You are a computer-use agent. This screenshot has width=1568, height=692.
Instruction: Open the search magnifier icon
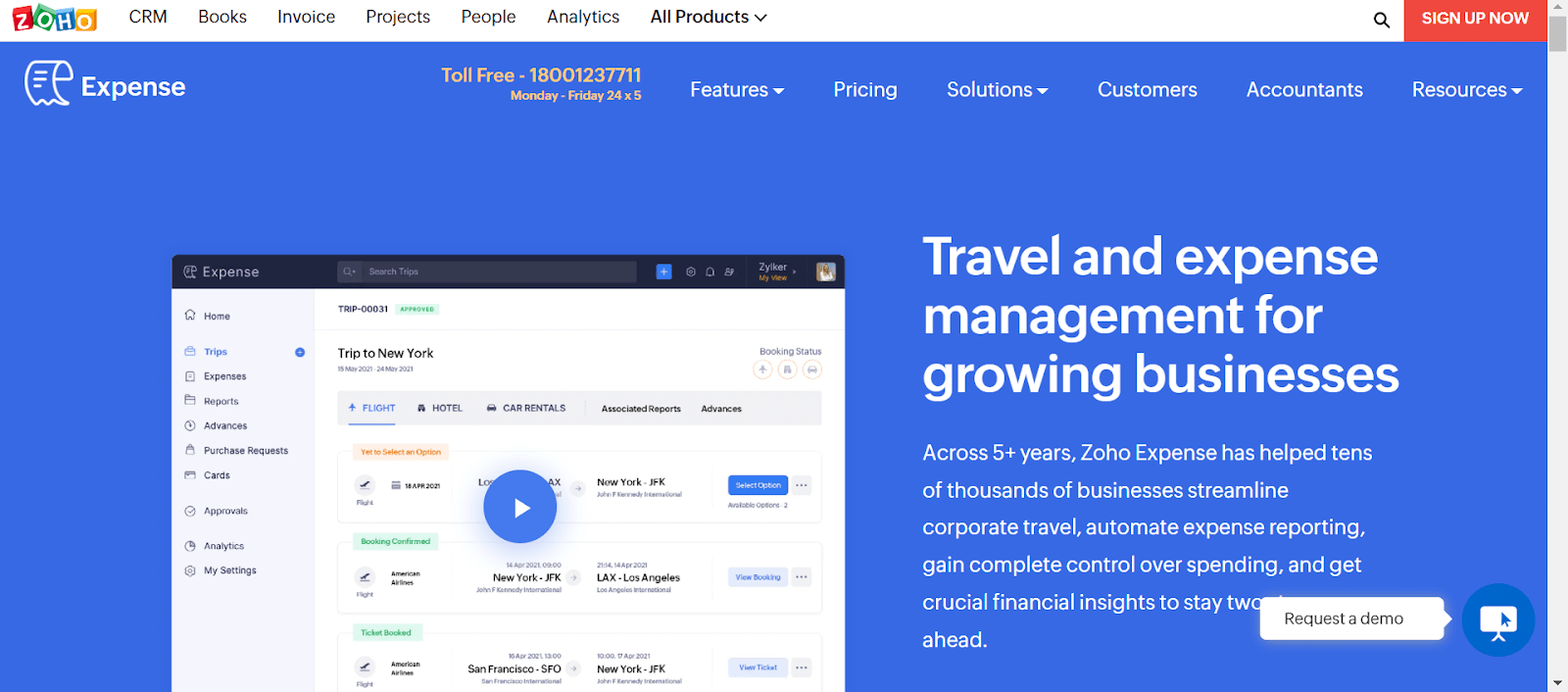1382,20
